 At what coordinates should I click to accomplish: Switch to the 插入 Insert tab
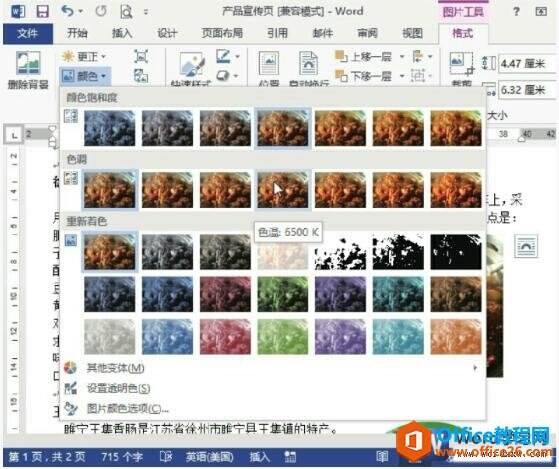(122, 34)
